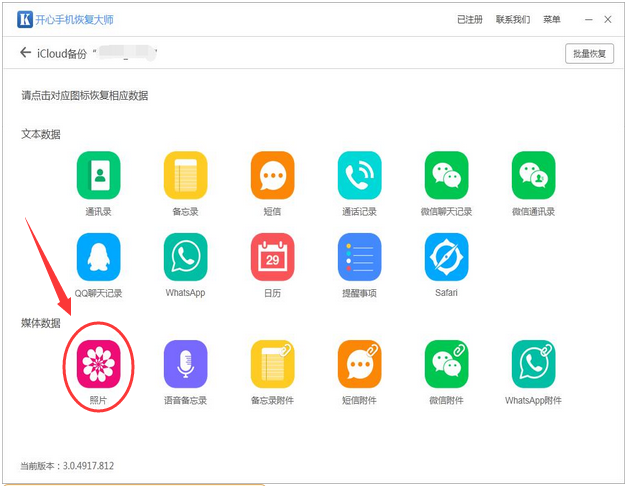This screenshot has height=486, width=629.
Task: Select the 备忘录 notes icon
Action: tap(185, 175)
